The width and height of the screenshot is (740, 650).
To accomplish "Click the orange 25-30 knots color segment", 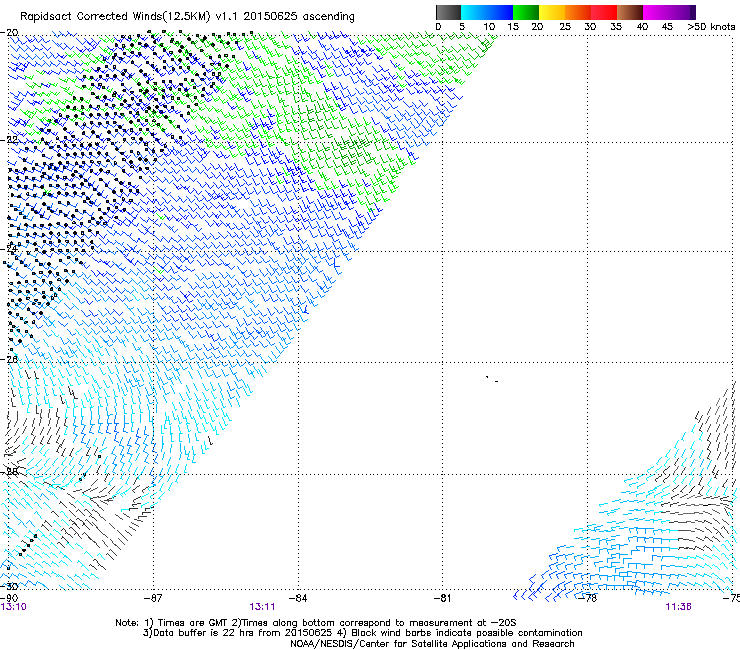I will point(578,12).
